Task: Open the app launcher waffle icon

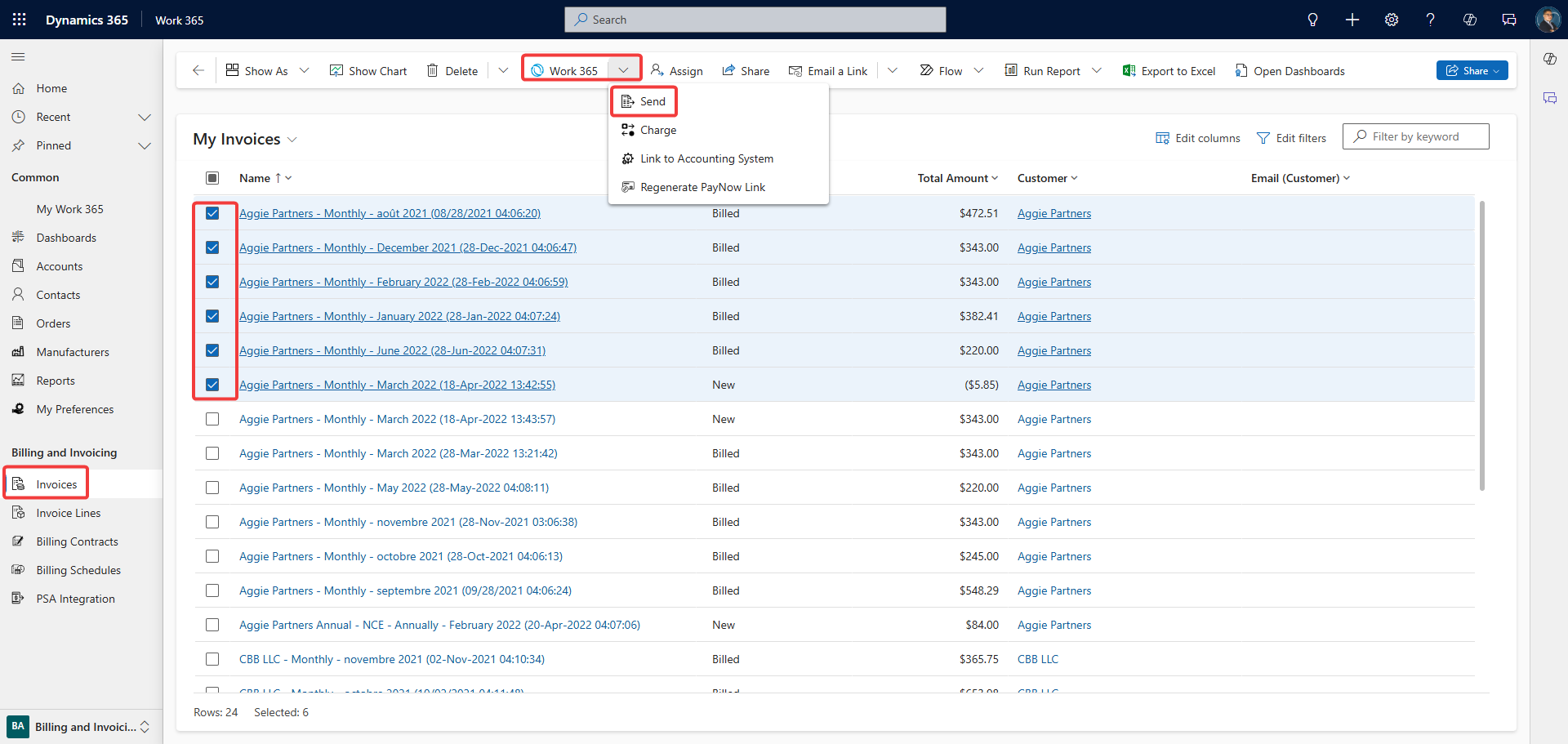Action: pos(20,20)
